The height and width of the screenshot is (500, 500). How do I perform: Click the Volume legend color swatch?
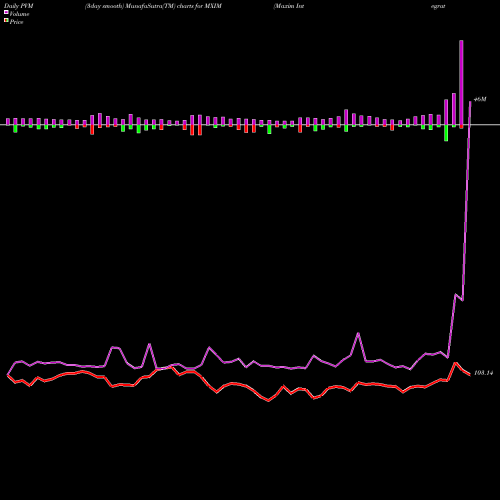[6, 13]
